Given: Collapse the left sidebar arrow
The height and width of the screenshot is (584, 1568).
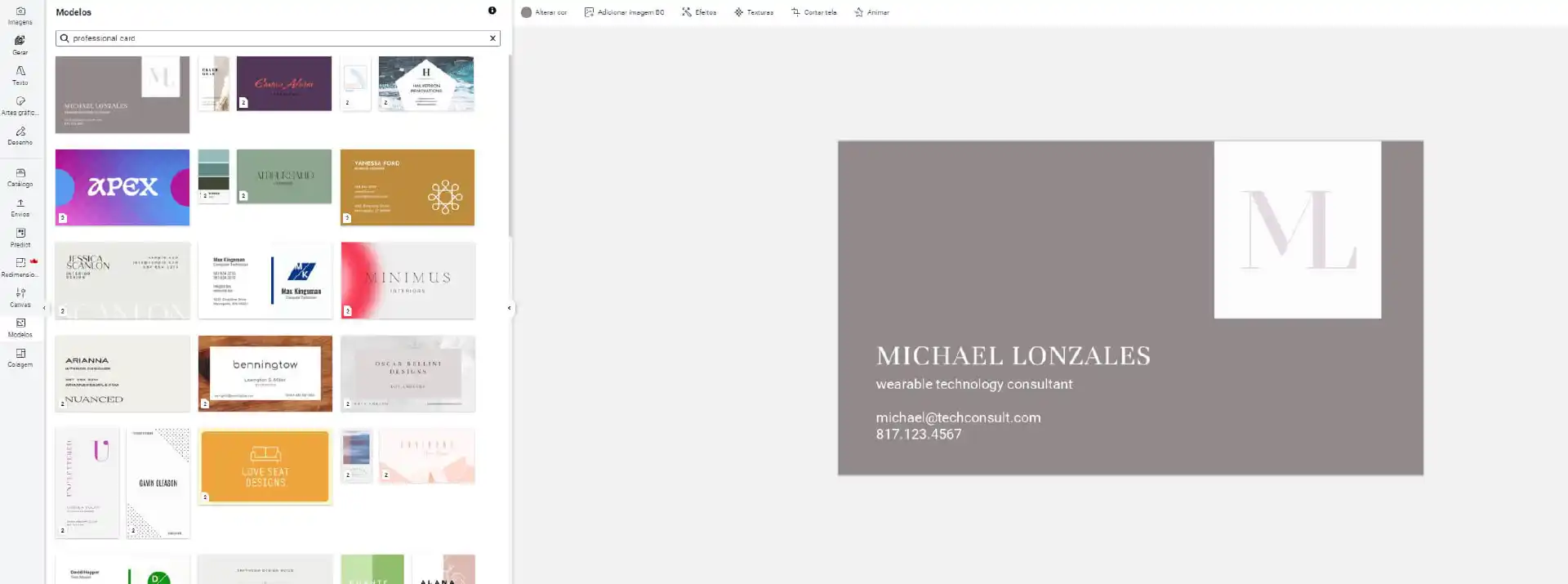Looking at the screenshot, I should coord(44,308).
